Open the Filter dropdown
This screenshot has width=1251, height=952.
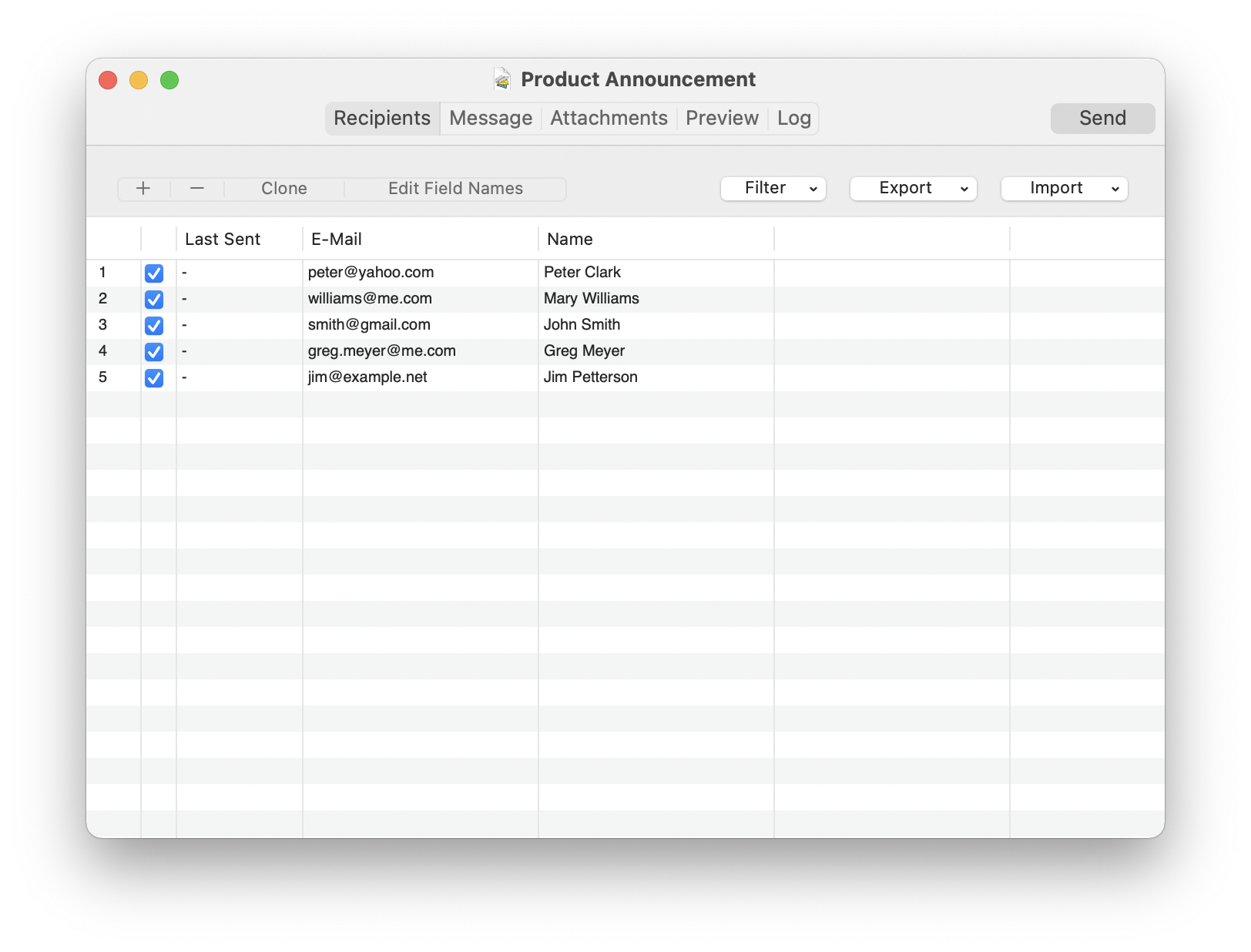click(773, 189)
